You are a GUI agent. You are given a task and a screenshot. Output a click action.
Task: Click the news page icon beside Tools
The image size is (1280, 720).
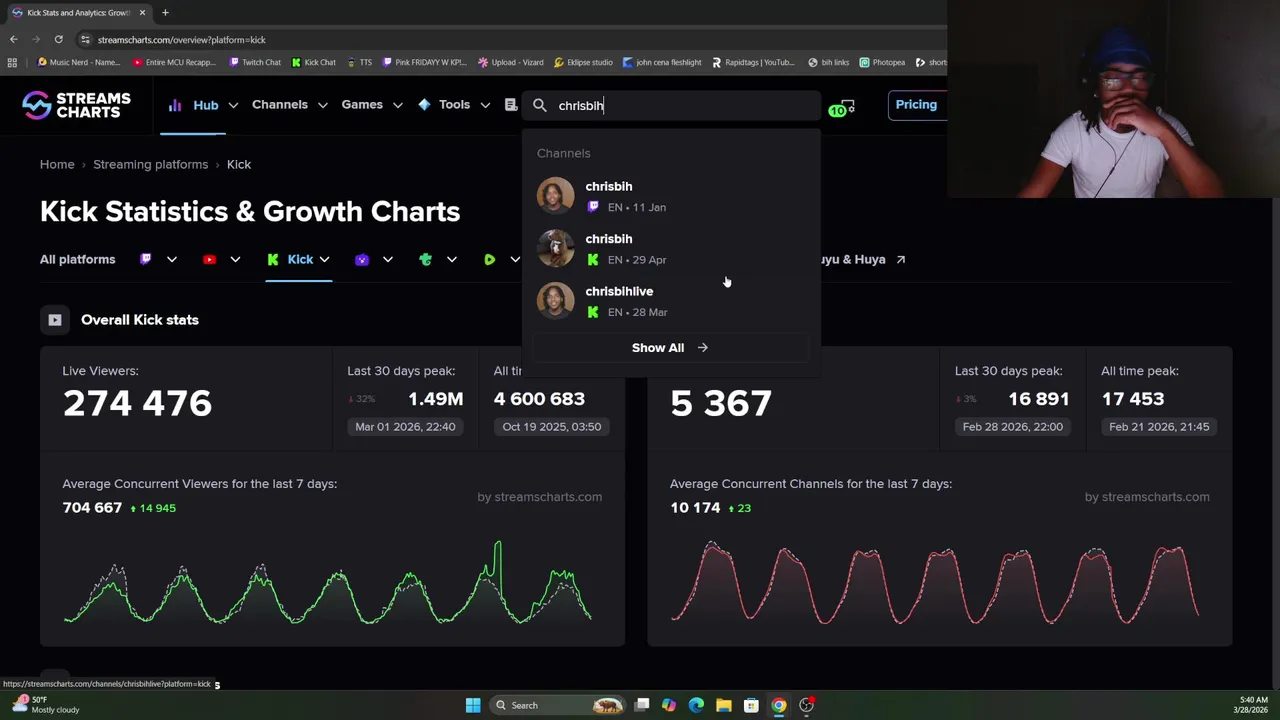(x=511, y=104)
